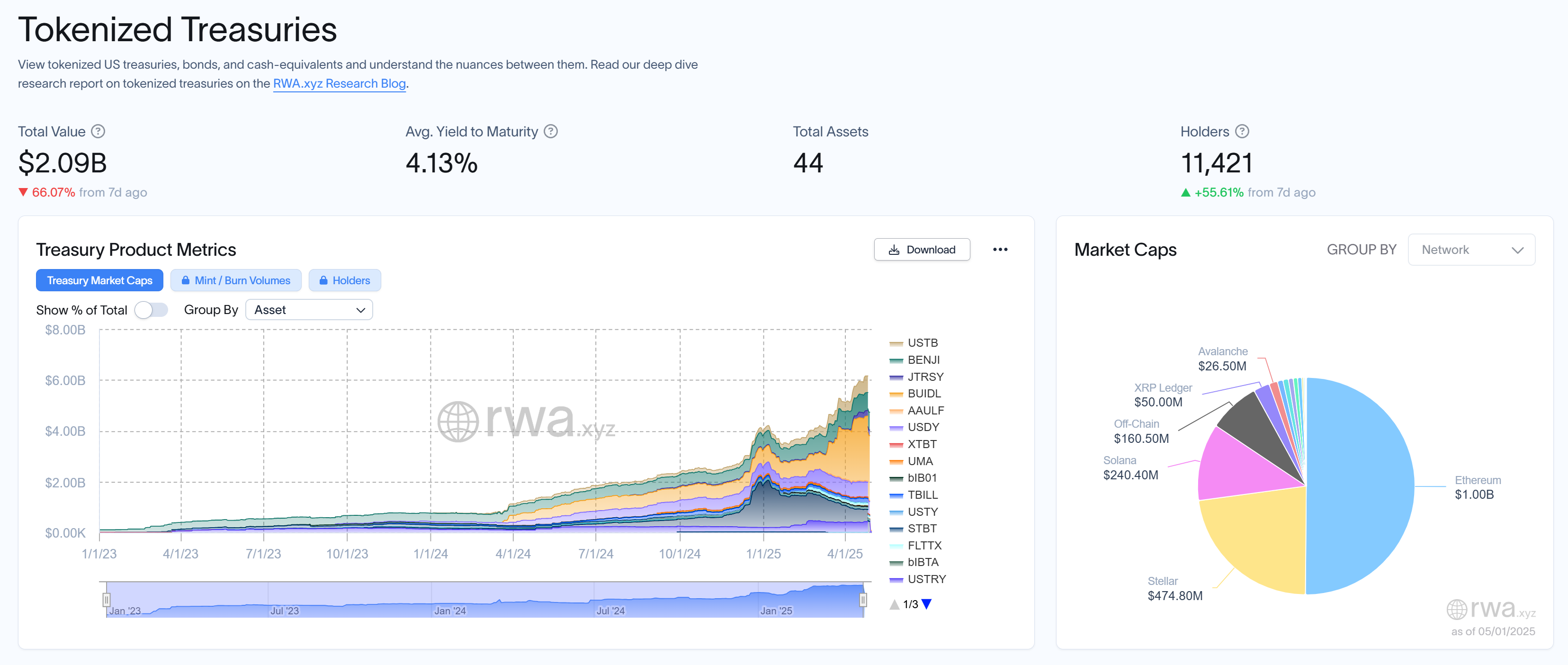Toggle the USDY series in the legend
1568x665 pixels.
(923, 427)
